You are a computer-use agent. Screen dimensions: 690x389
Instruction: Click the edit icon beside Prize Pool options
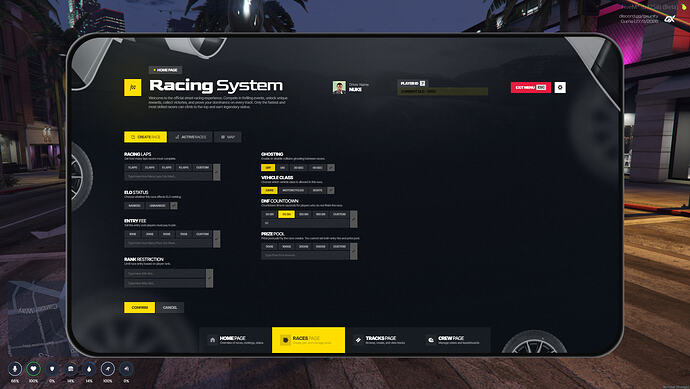353,251
